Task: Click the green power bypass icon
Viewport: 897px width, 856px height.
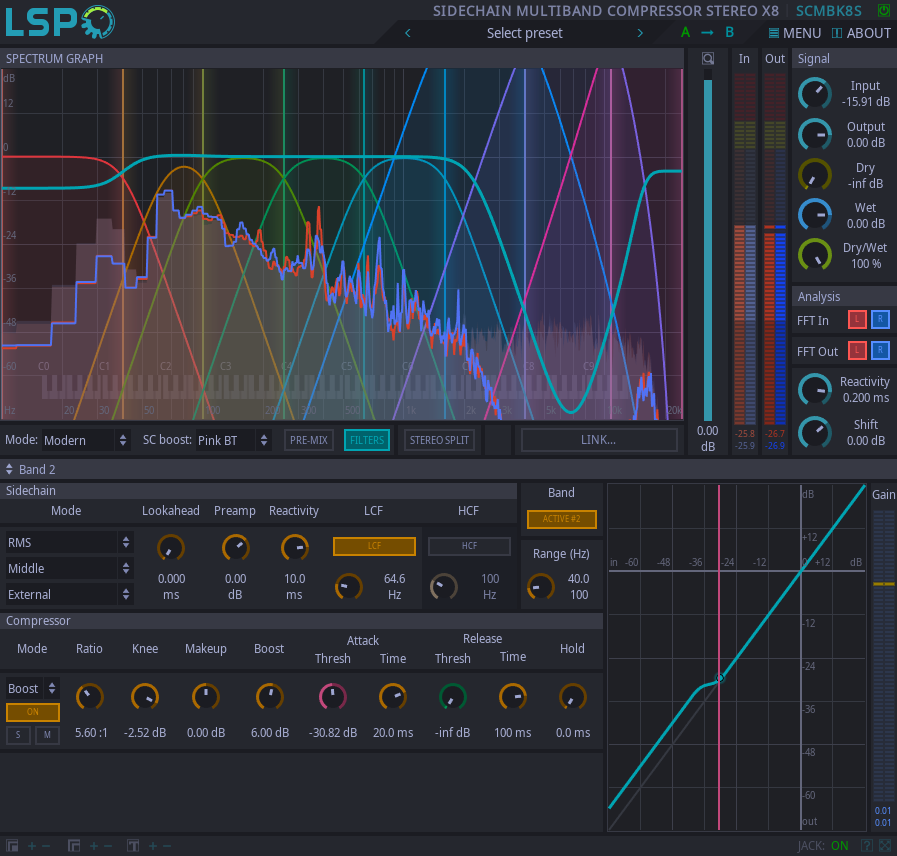Action: coord(884,10)
